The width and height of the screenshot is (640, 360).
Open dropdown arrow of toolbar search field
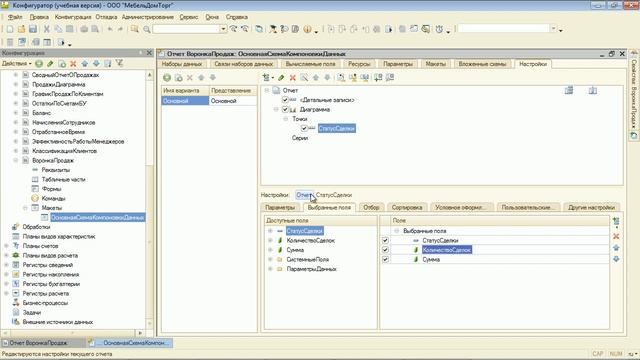pyautogui.click(x=223, y=29)
